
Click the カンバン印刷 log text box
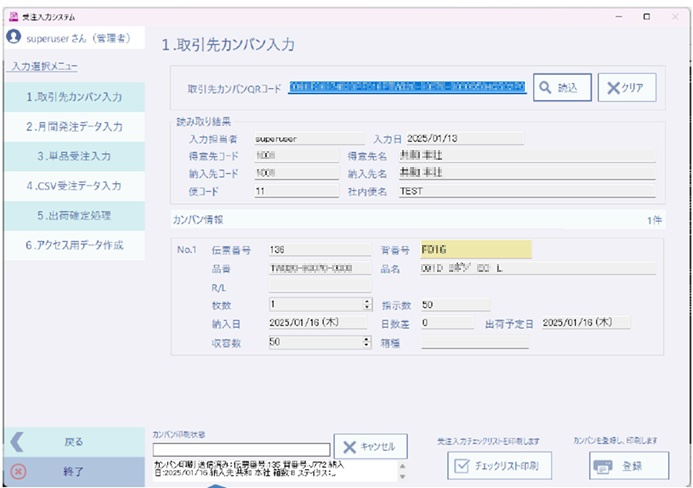(275, 470)
